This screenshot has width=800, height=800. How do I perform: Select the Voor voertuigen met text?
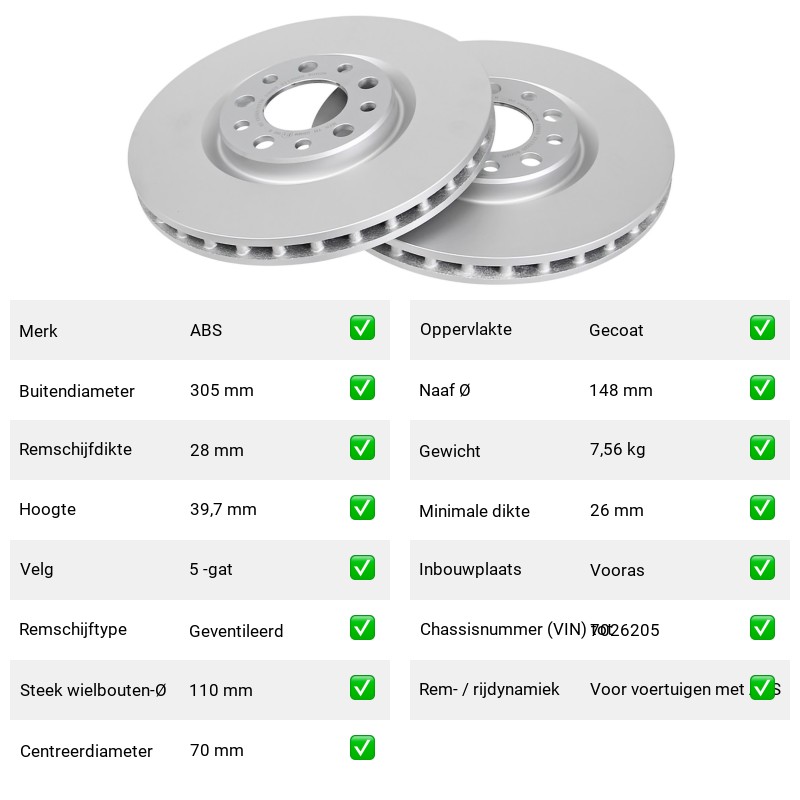point(667,689)
